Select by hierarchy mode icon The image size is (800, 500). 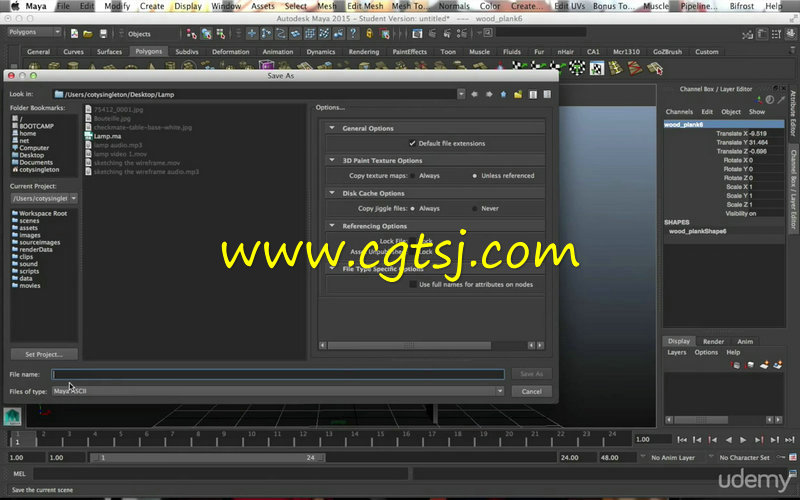(x=192, y=34)
